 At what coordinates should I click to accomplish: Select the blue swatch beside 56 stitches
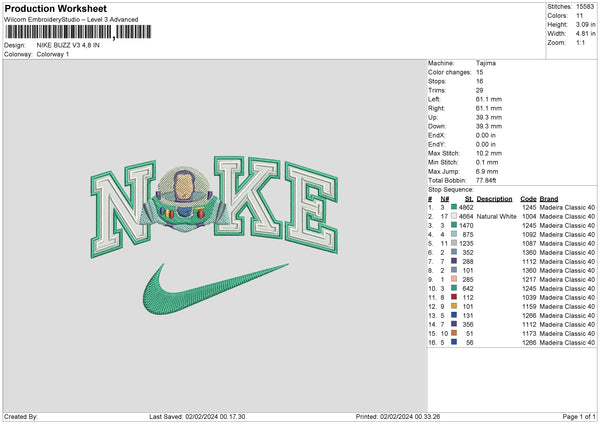(x=454, y=342)
